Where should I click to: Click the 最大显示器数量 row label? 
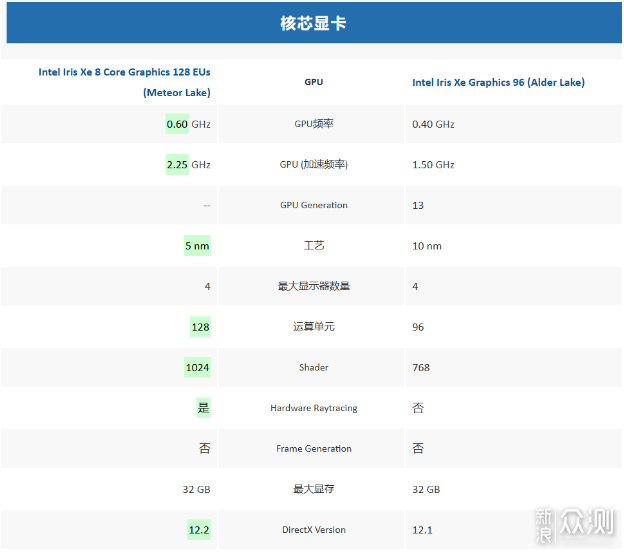point(314,286)
